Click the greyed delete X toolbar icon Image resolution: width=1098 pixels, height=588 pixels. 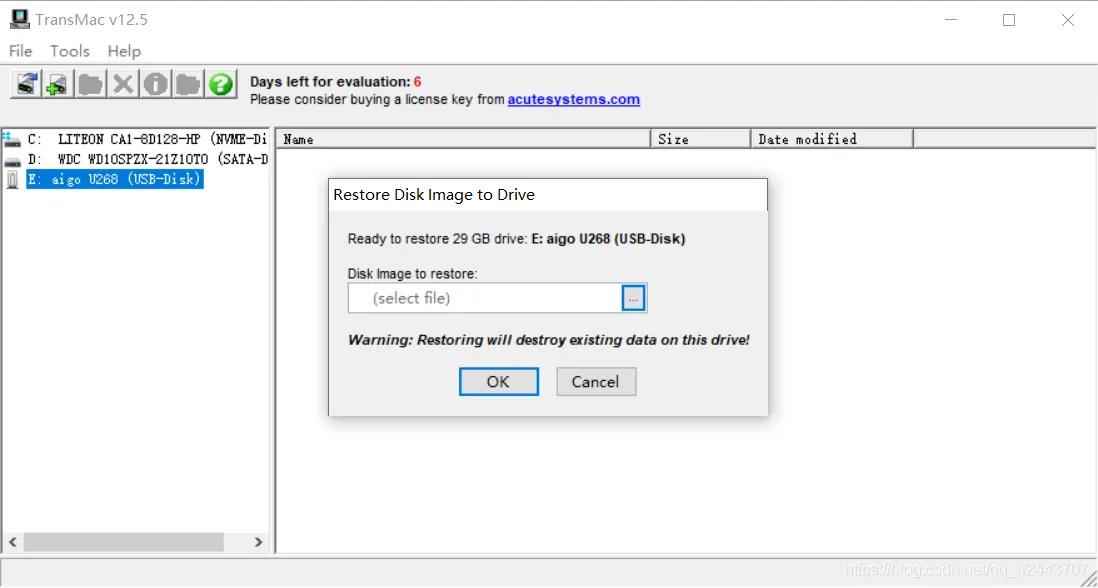[123, 85]
